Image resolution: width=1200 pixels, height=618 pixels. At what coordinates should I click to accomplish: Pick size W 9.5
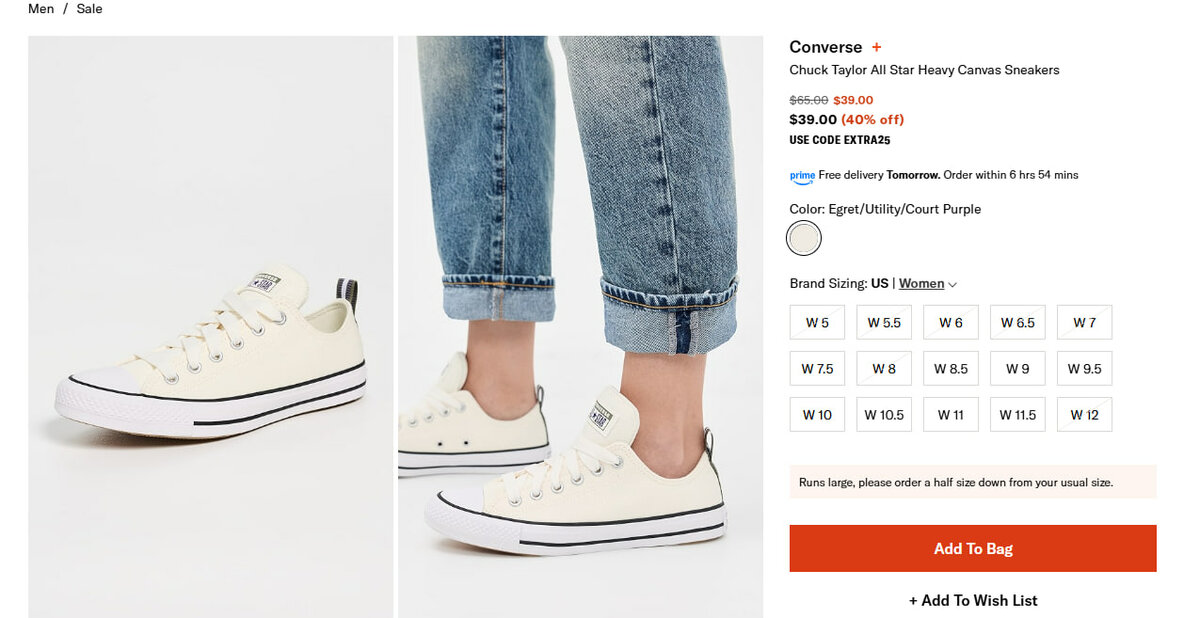coord(1084,369)
